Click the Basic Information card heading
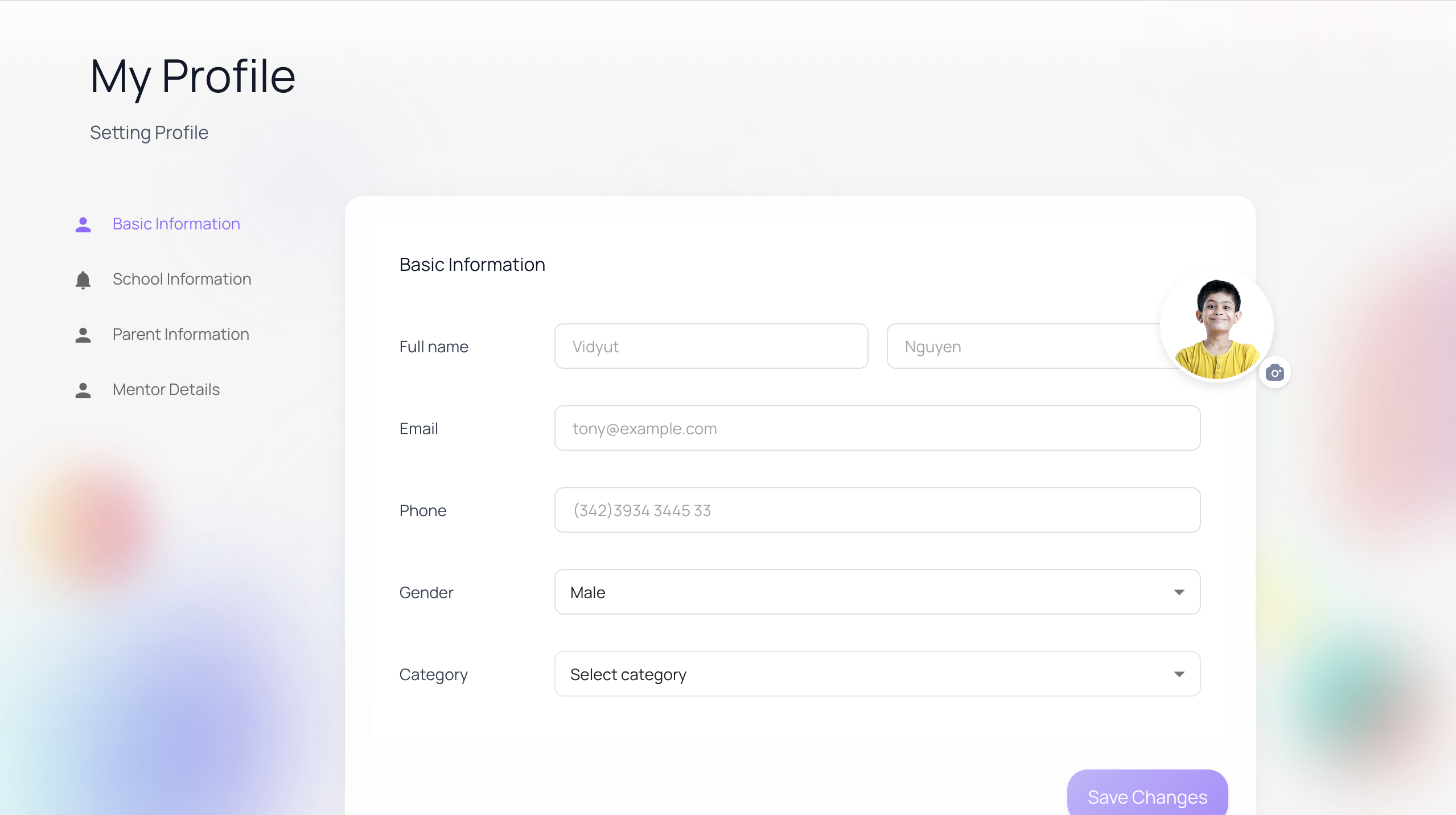The width and height of the screenshot is (1456, 815). (472, 265)
